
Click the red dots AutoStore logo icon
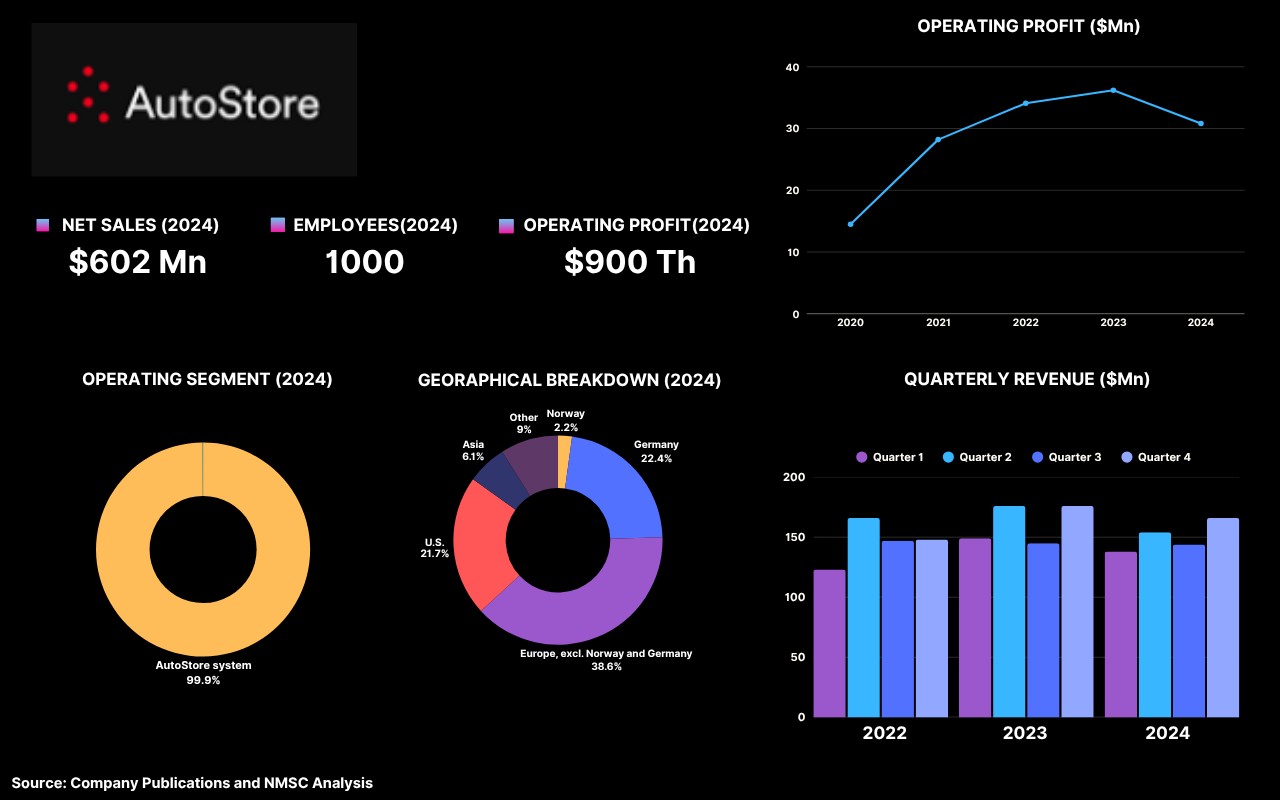[x=88, y=95]
